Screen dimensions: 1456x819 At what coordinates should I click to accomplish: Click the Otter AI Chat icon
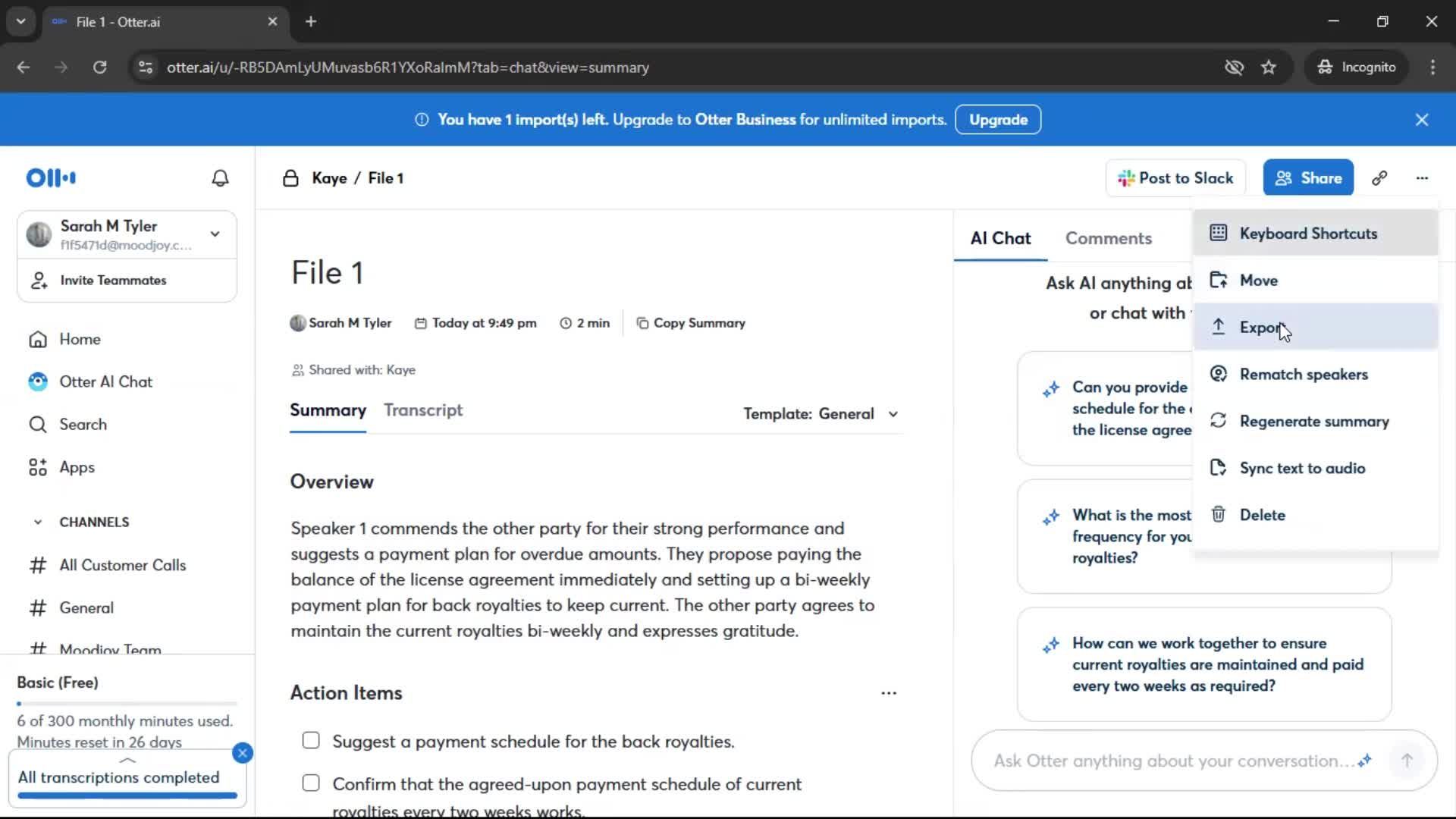38,381
